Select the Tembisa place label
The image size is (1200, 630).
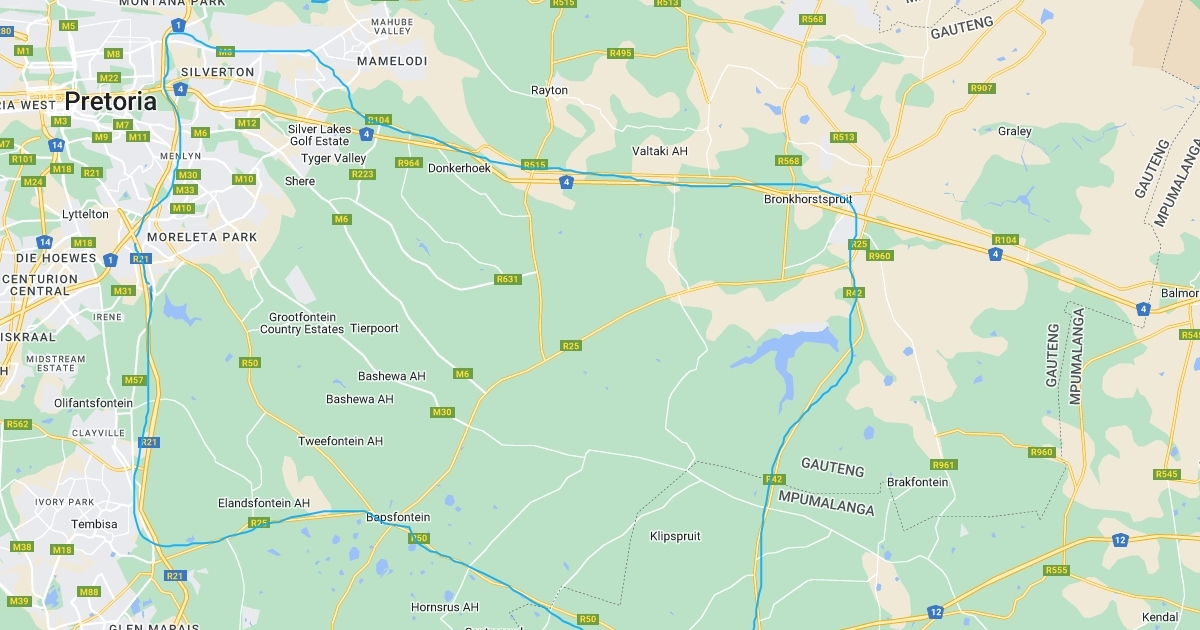[x=94, y=524]
